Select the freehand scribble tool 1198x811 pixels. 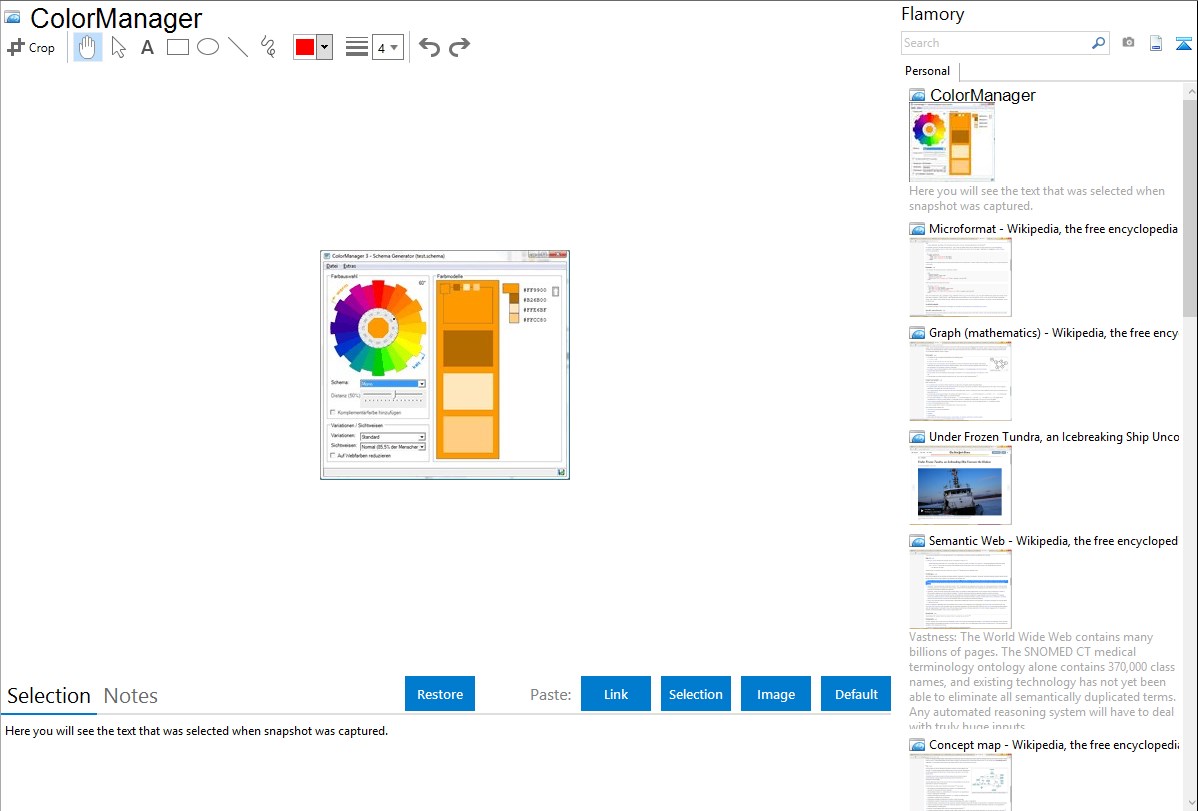pos(268,47)
